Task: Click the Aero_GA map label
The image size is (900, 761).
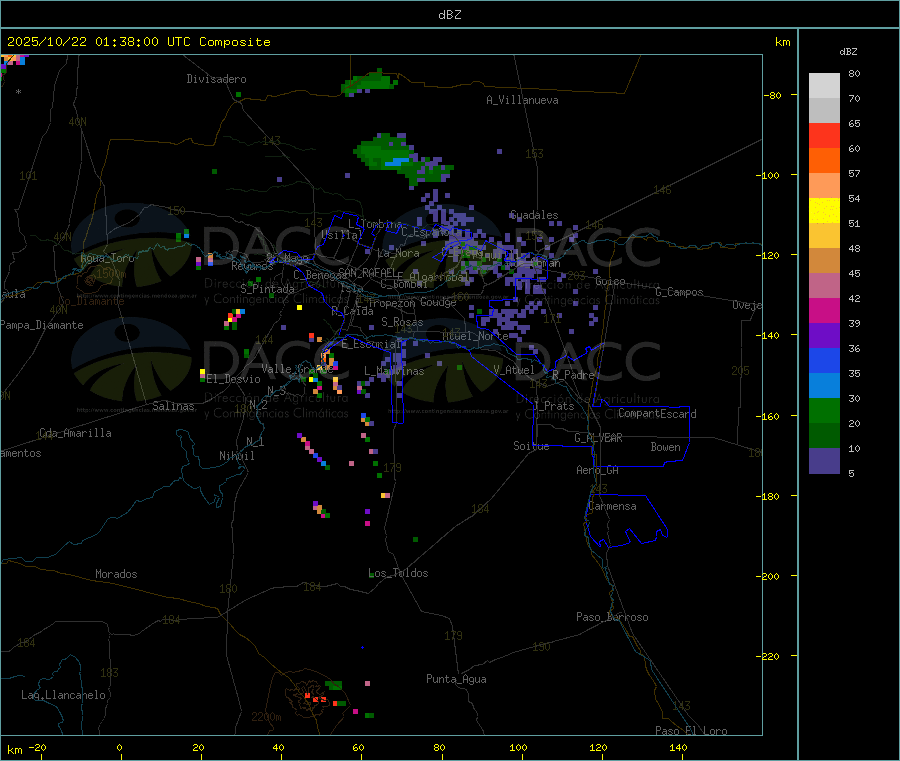Action: [598, 470]
